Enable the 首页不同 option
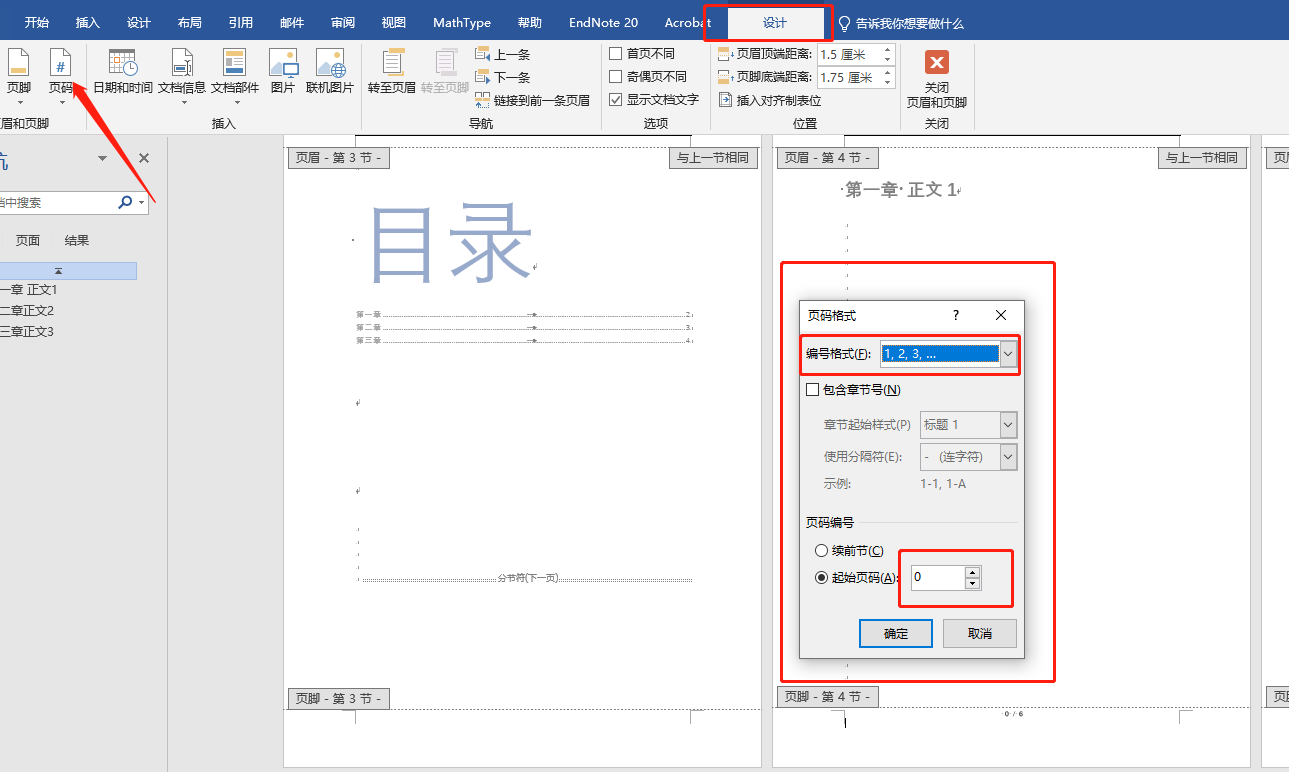Viewport: 1289px width, 772px height. [x=616, y=52]
